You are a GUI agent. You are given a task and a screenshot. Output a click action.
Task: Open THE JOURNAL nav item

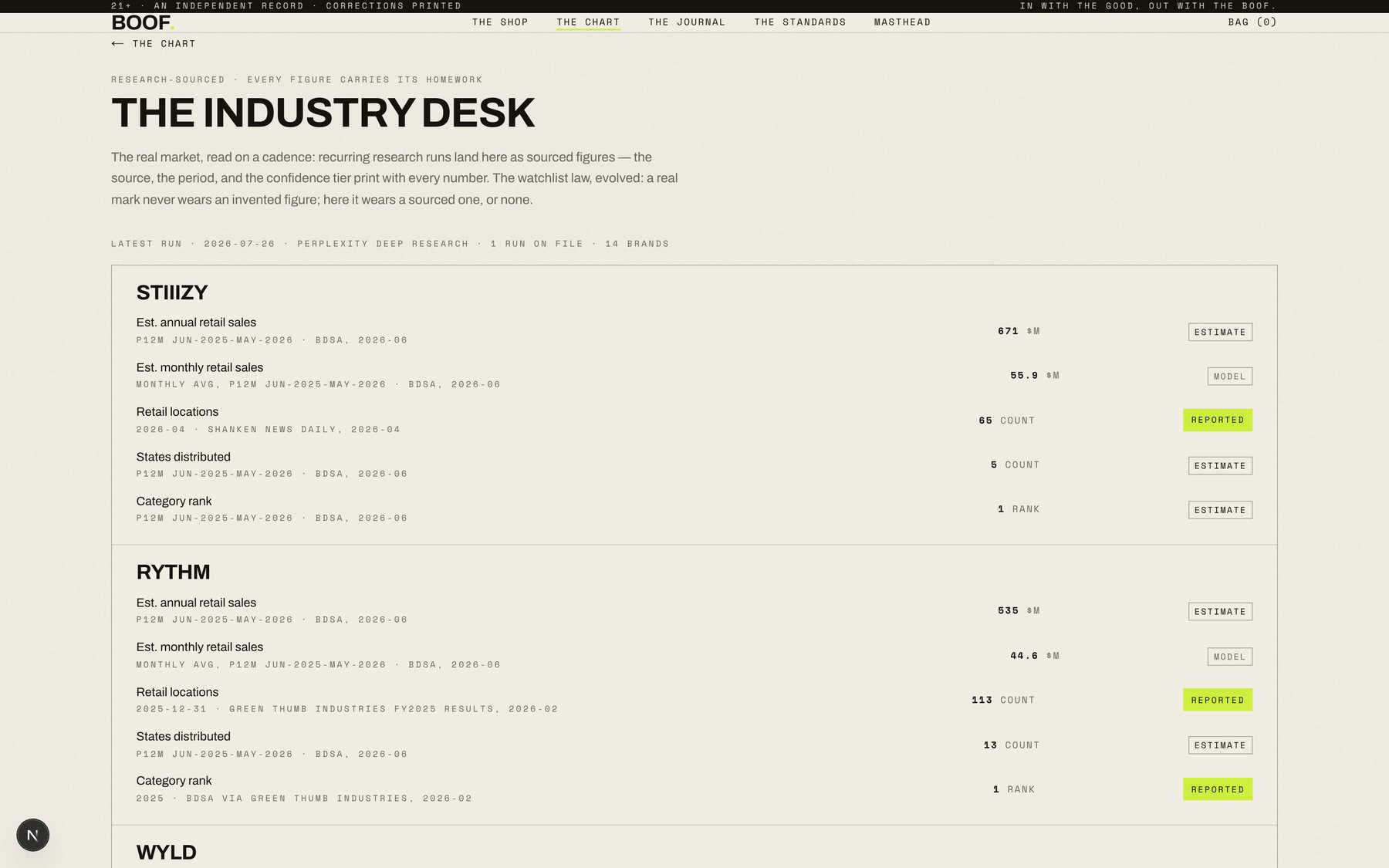click(x=687, y=22)
